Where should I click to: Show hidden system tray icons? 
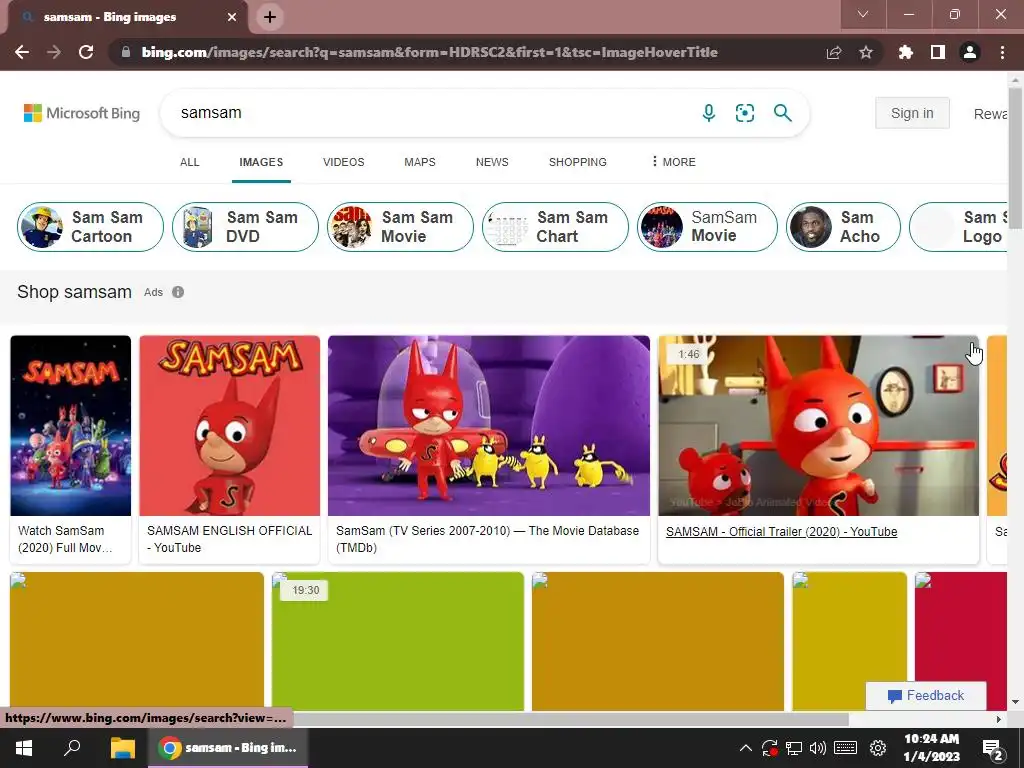(745, 748)
